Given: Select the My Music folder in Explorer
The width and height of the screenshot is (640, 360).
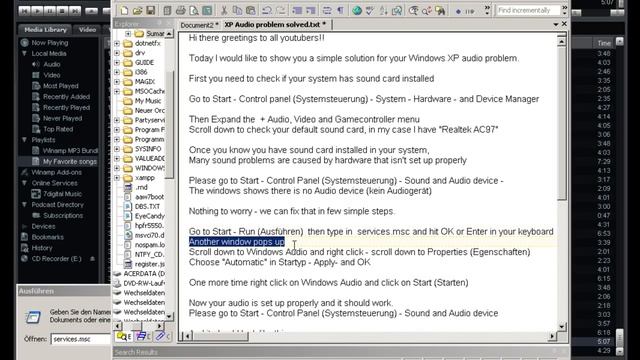Looking at the screenshot, I should [148, 101].
